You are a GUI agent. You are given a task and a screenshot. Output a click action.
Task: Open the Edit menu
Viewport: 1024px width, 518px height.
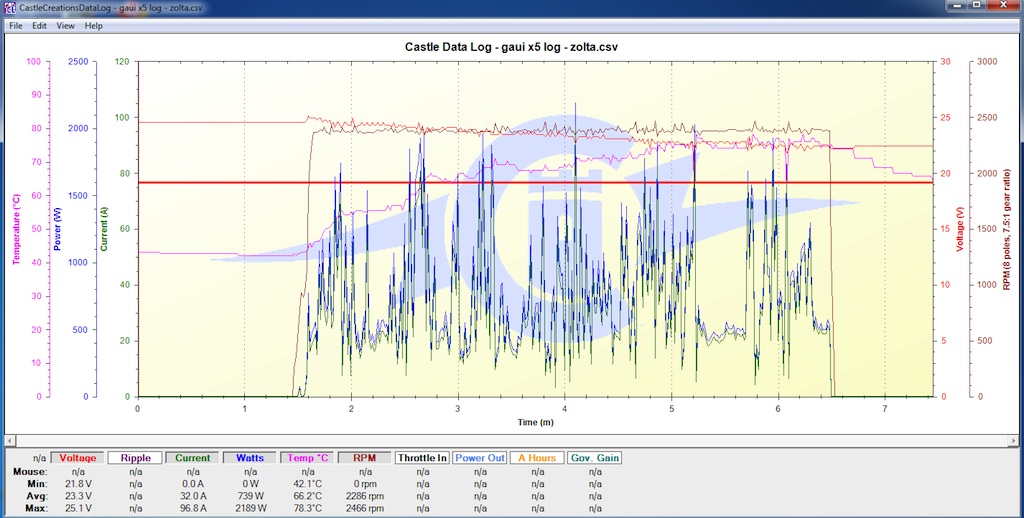pyautogui.click(x=39, y=26)
